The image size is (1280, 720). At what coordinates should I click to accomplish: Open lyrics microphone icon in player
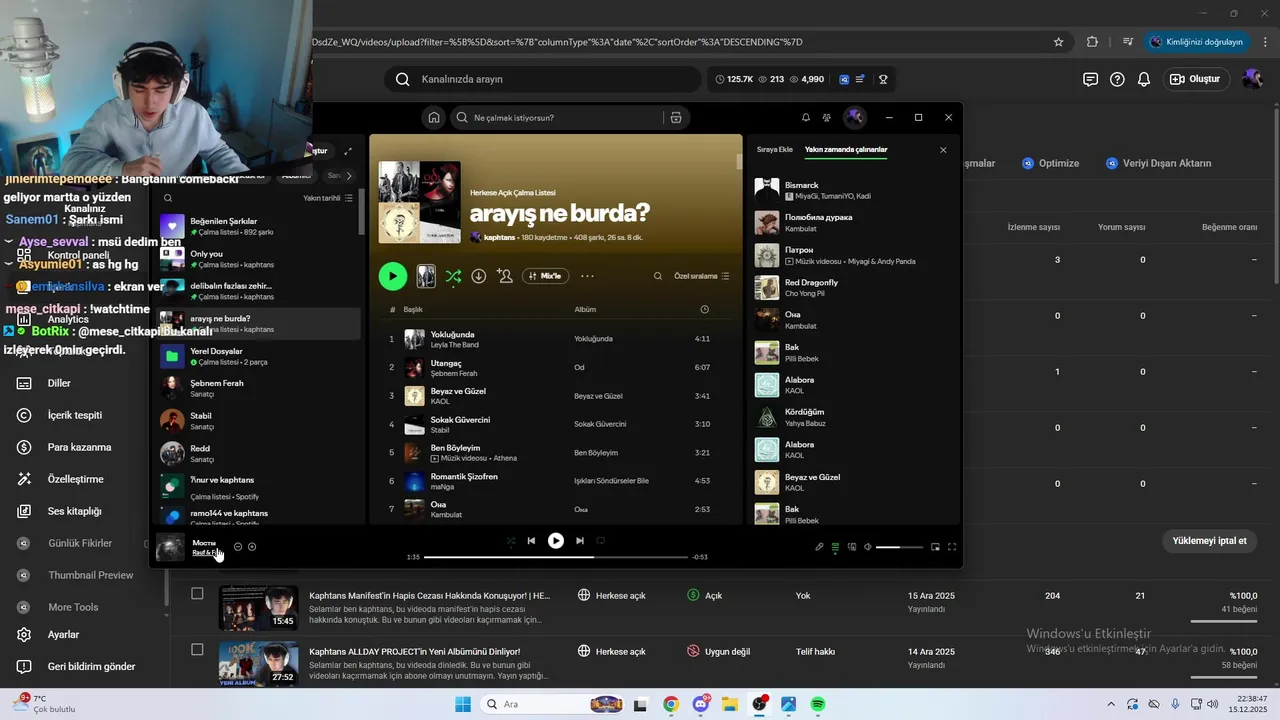pyautogui.click(x=819, y=547)
